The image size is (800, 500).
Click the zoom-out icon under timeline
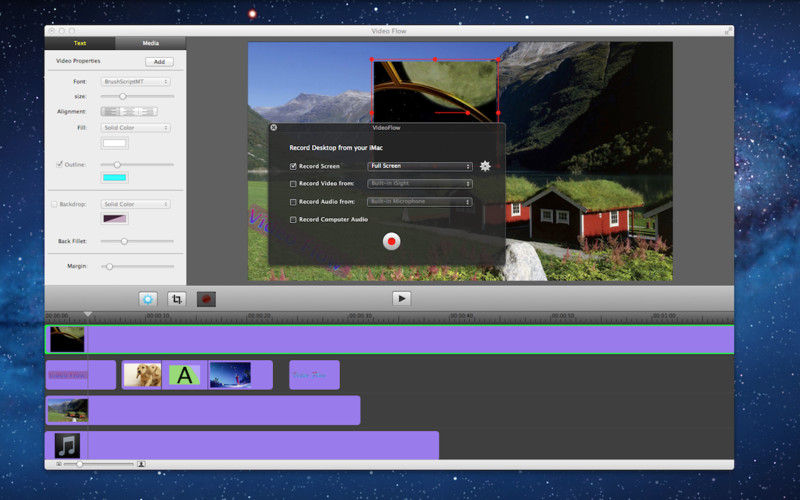(x=59, y=464)
